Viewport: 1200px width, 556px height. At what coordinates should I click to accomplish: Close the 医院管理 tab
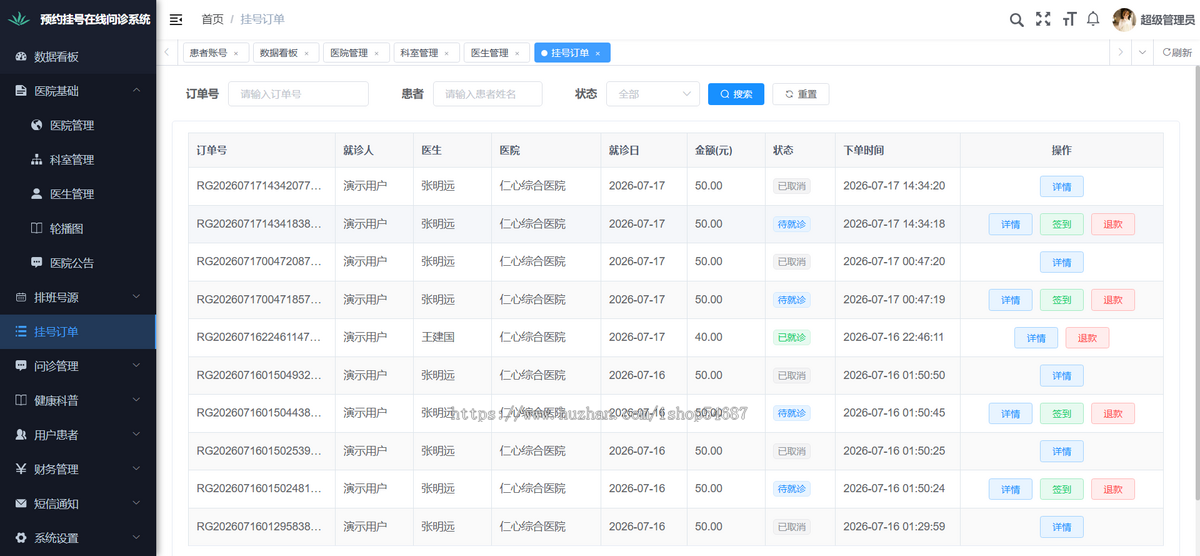tap(376, 53)
